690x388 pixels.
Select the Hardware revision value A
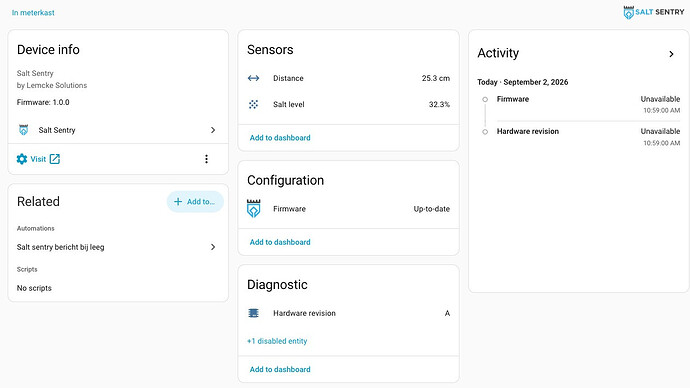tap(447, 313)
